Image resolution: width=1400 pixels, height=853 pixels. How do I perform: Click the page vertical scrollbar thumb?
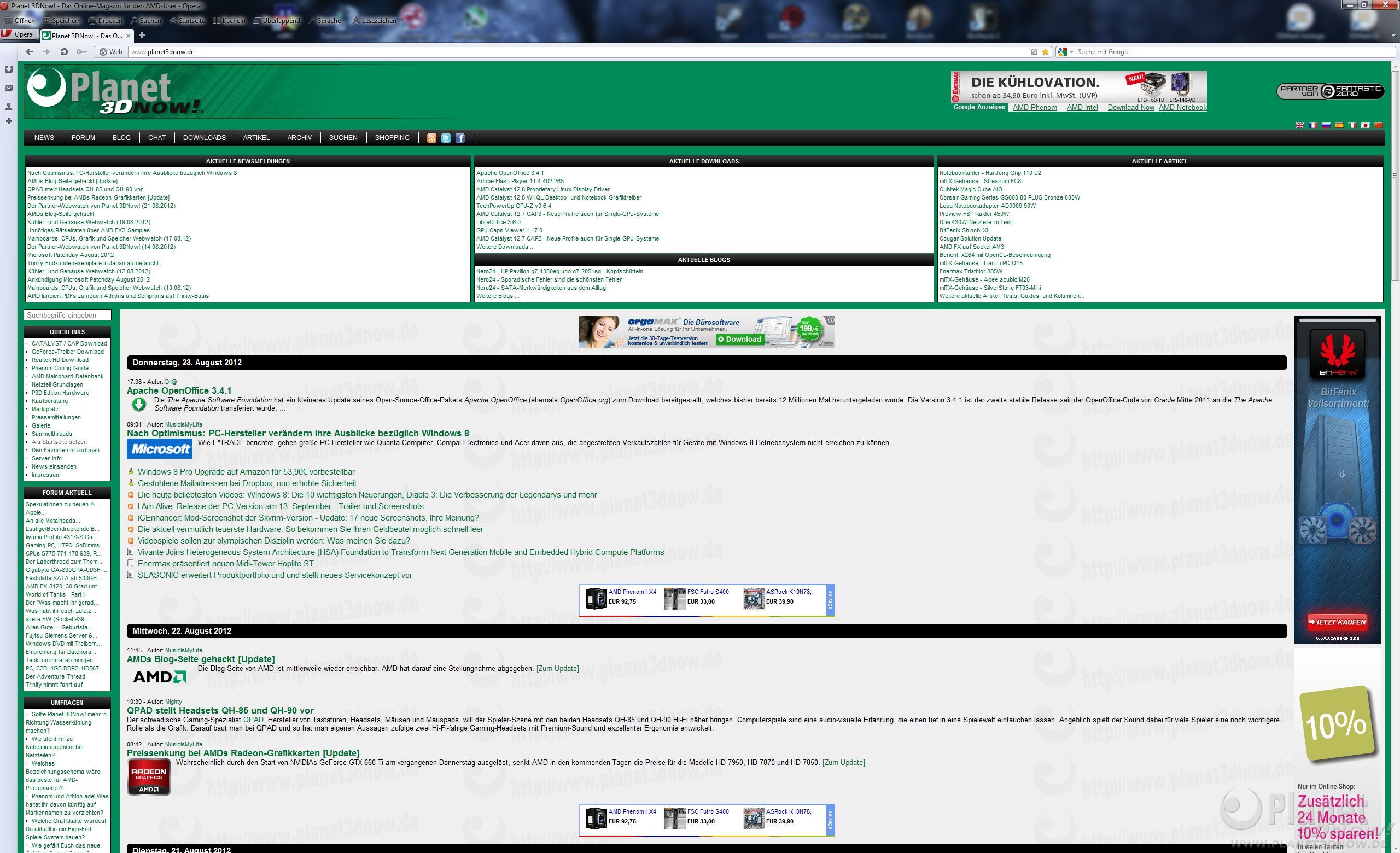click(x=1395, y=176)
